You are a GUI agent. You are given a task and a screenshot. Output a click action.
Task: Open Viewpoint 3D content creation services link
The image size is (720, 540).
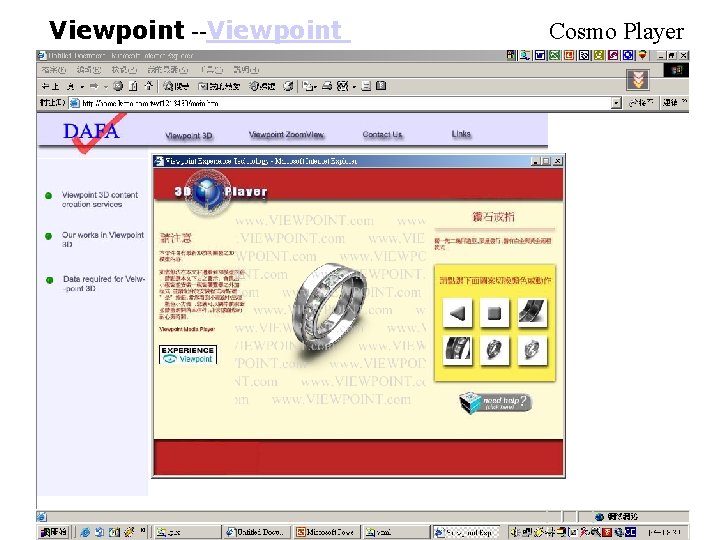pyautogui.click(x=100, y=199)
